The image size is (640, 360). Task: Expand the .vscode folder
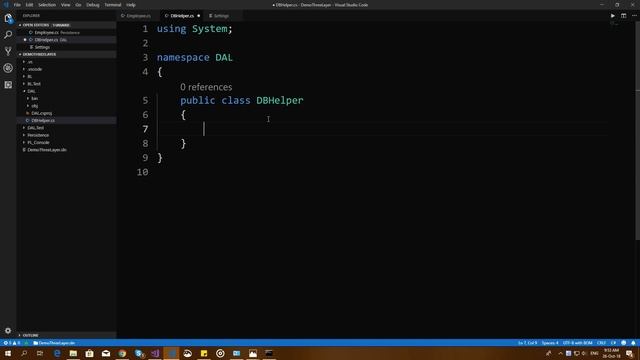[35, 69]
